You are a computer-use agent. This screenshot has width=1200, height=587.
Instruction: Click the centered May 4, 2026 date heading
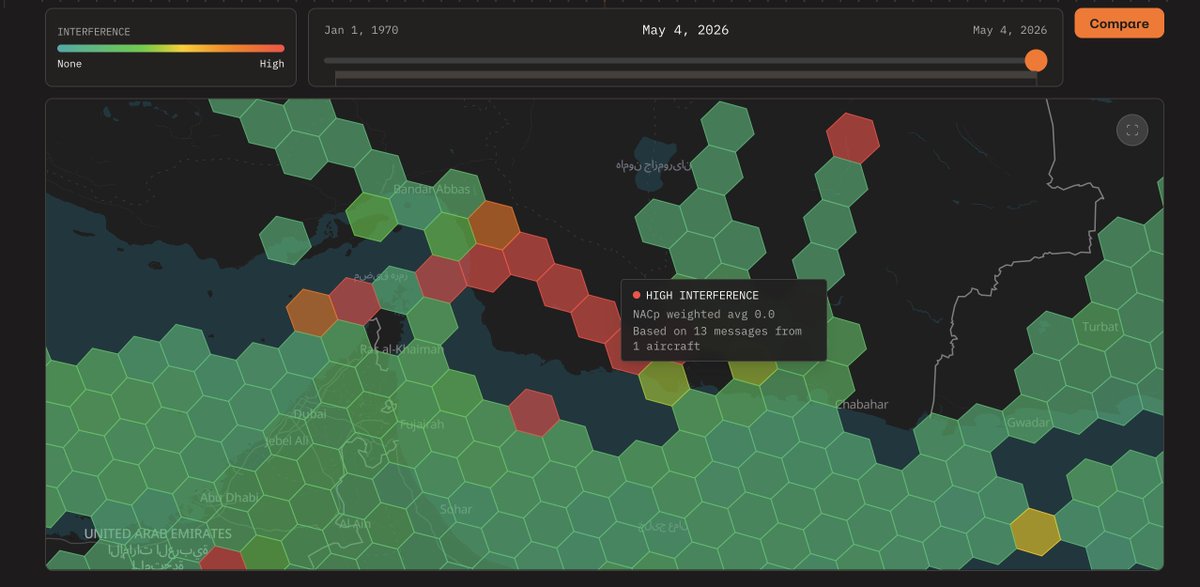pyautogui.click(x=685, y=30)
